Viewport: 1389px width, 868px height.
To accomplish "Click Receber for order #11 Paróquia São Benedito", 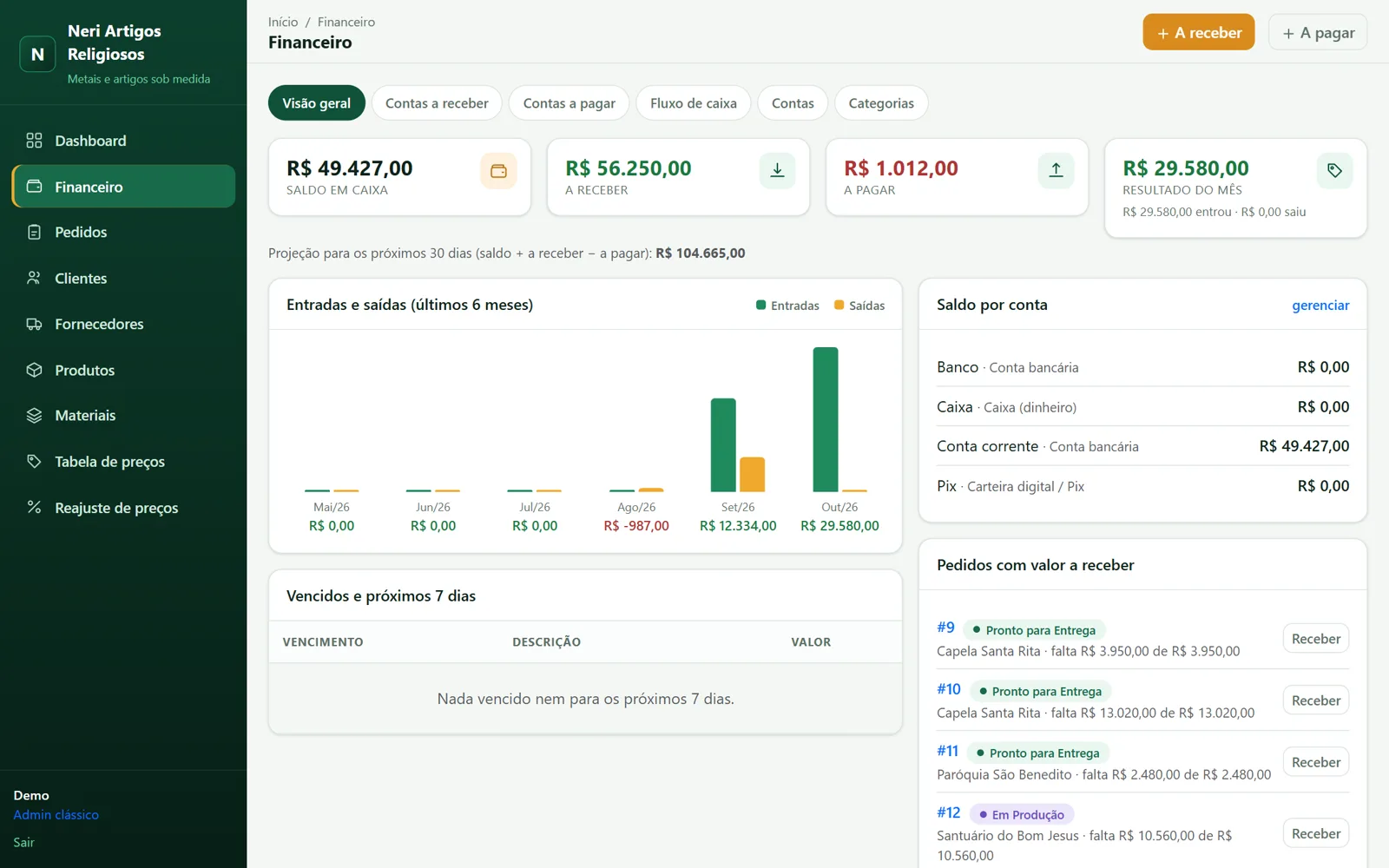I will click(x=1316, y=762).
